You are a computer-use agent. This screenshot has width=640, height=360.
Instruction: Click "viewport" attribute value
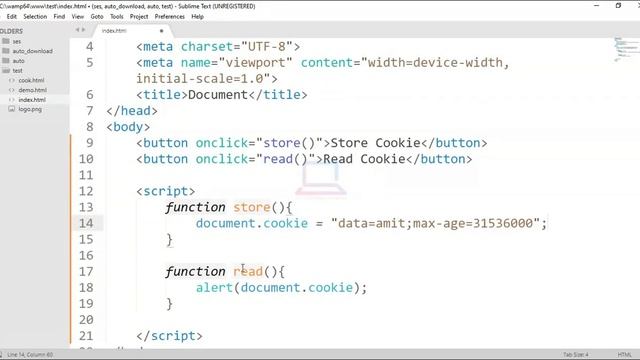[256, 63]
